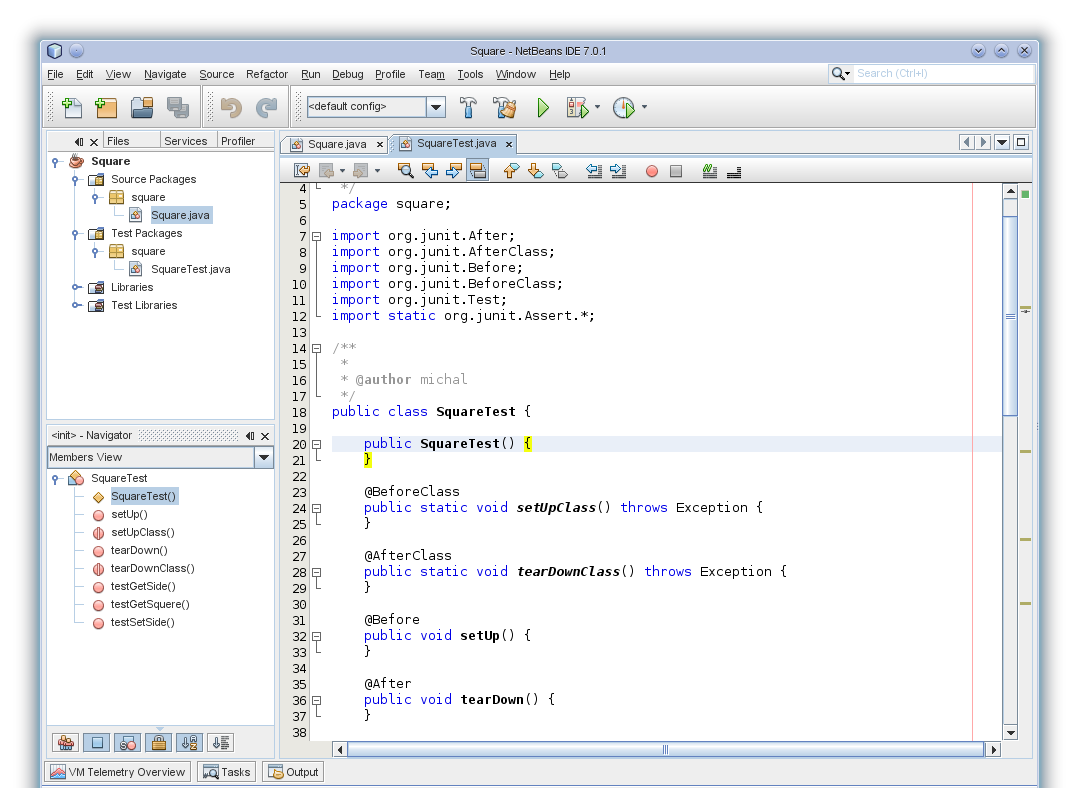Click the New Project toolbar icon
This screenshot has height=788, width=1079.
(106, 107)
